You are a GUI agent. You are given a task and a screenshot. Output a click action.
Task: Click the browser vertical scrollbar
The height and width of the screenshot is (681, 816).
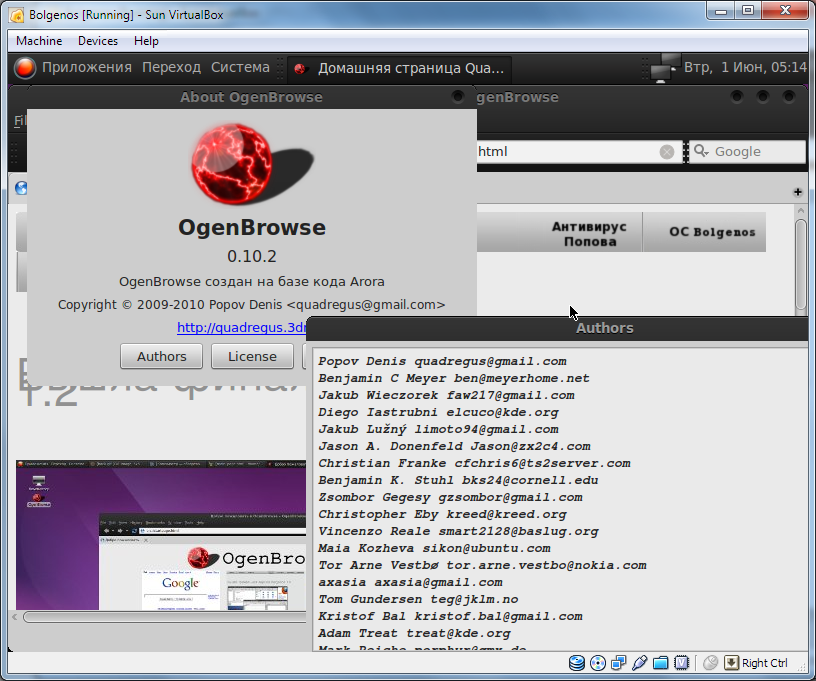801,265
